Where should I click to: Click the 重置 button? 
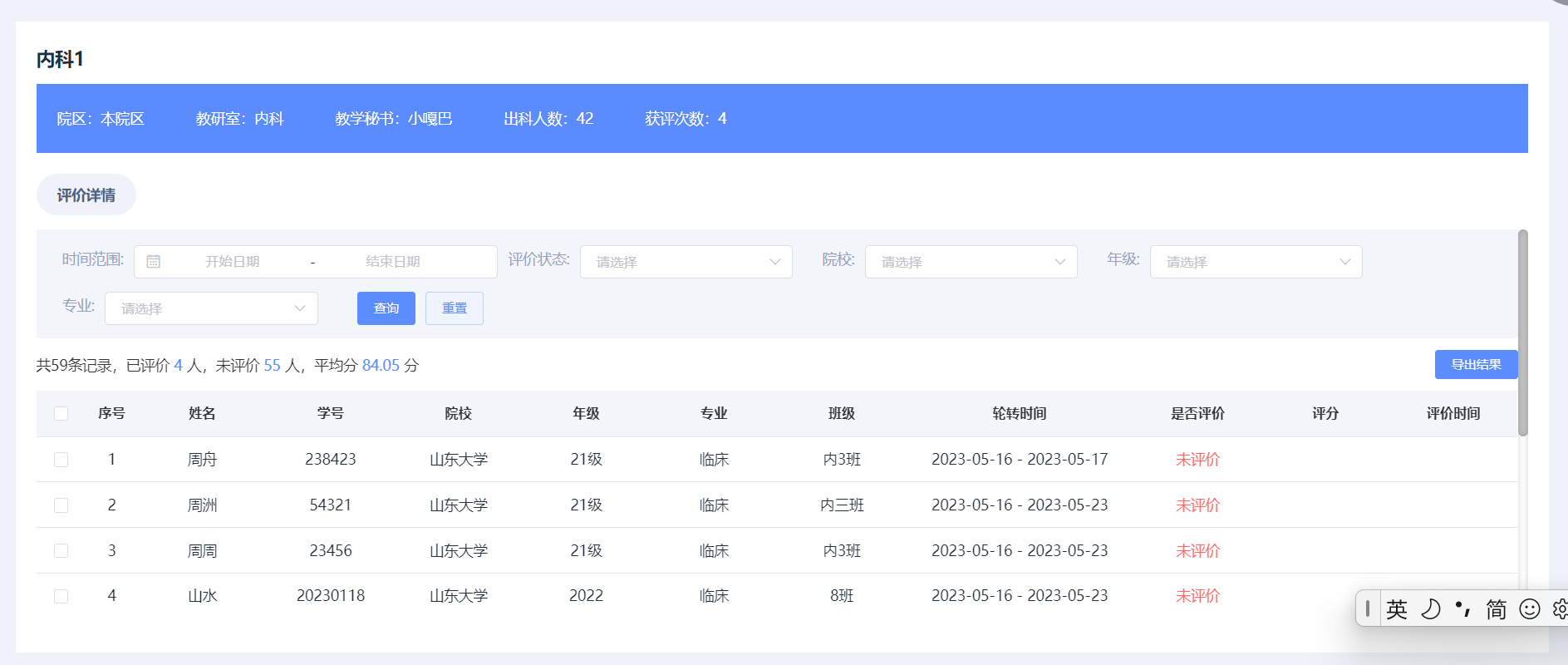point(455,308)
